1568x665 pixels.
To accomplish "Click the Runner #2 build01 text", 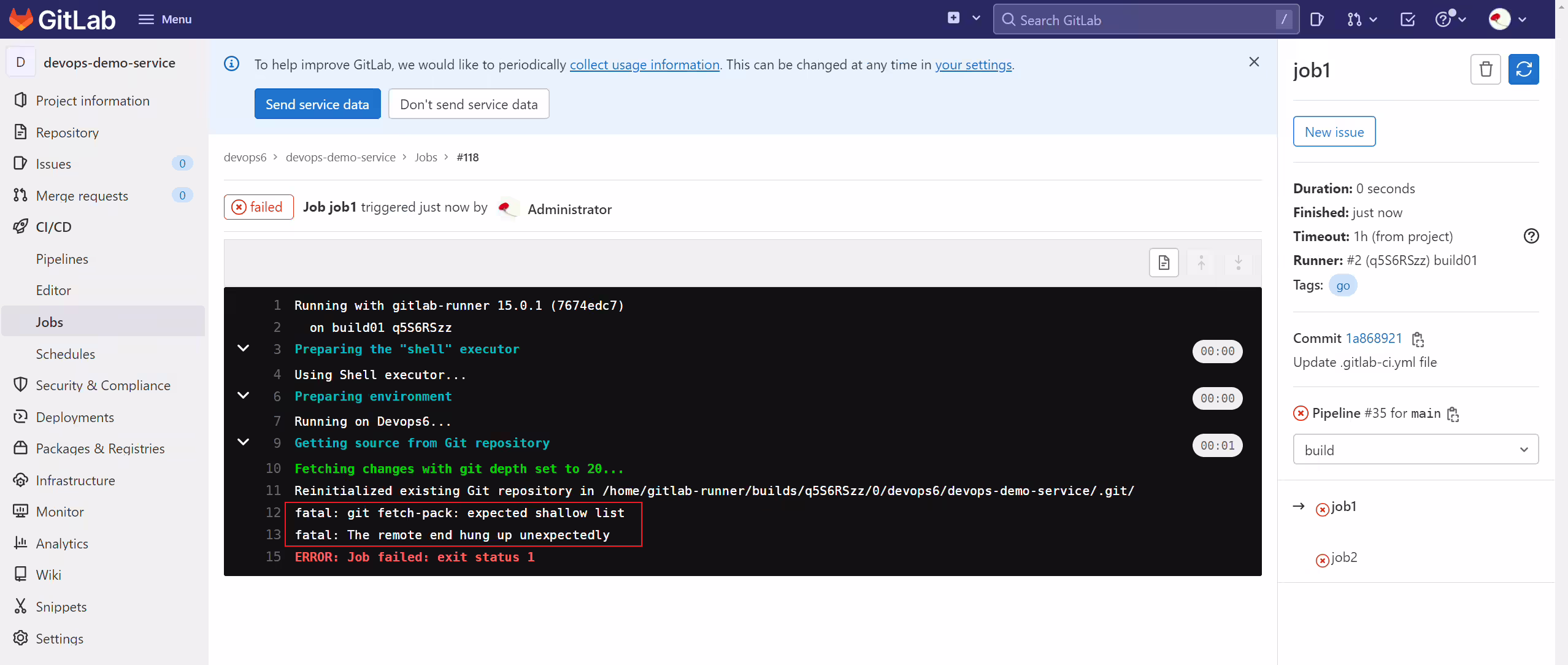I will tap(1412, 260).
